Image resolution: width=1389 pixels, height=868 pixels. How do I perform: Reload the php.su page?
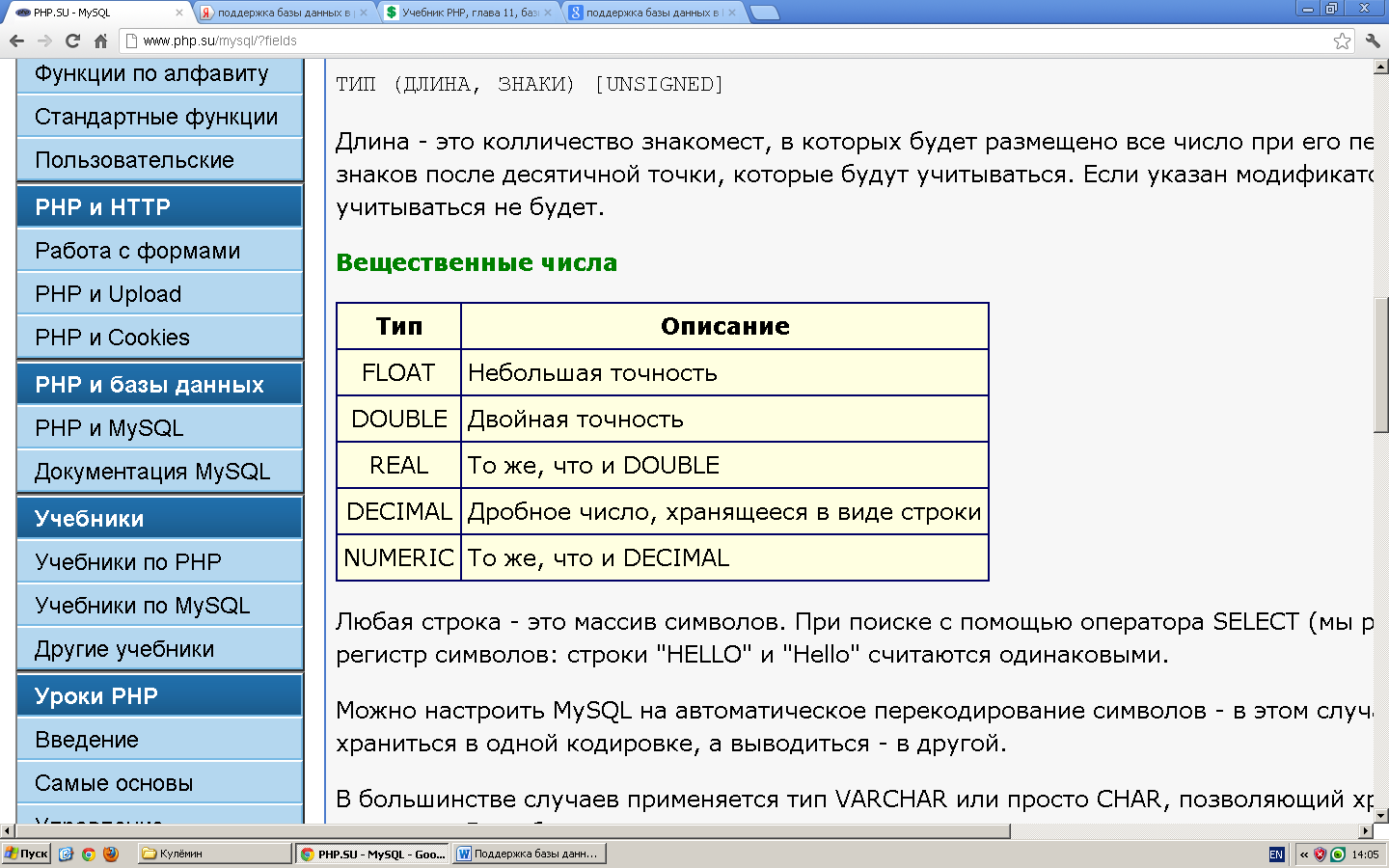coord(72,41)
